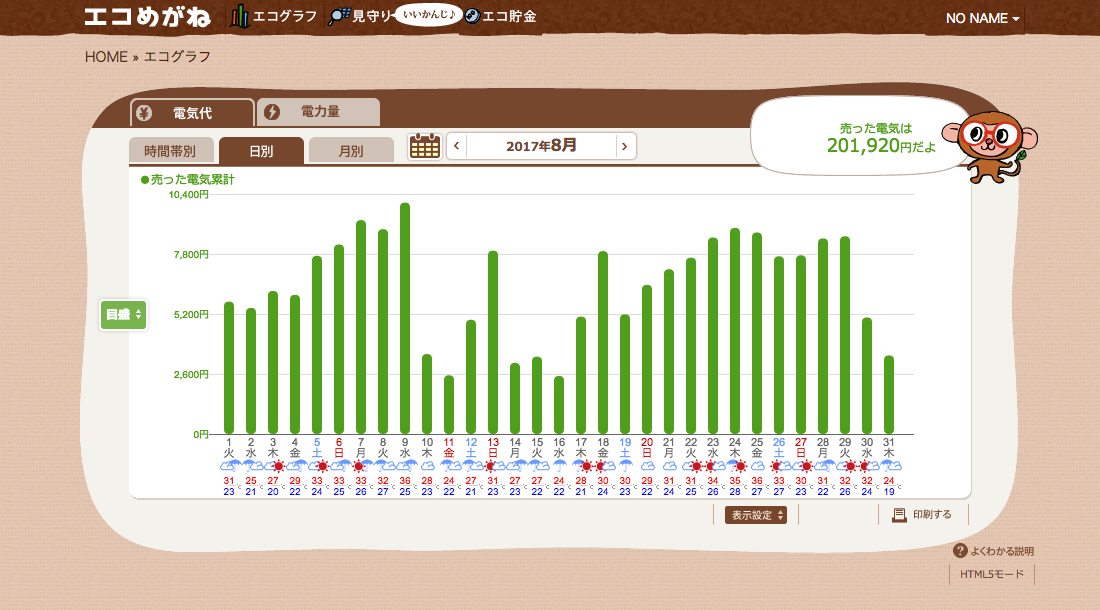The height and width of the screenshot is (610, 1100).
Task: Switch to the 時間帯別 tab
Action: [x=171, y=151]
